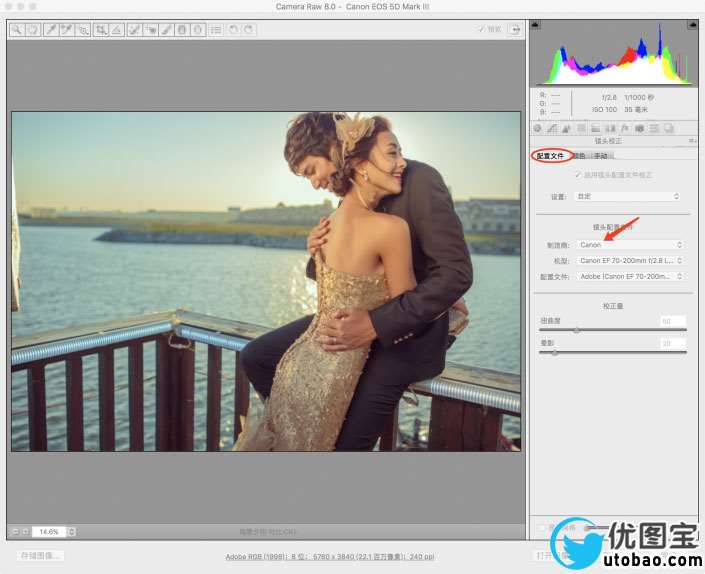Click the 存储图像 Save Image button
This screenshot has width=705, height=574.
click(40, 556)
